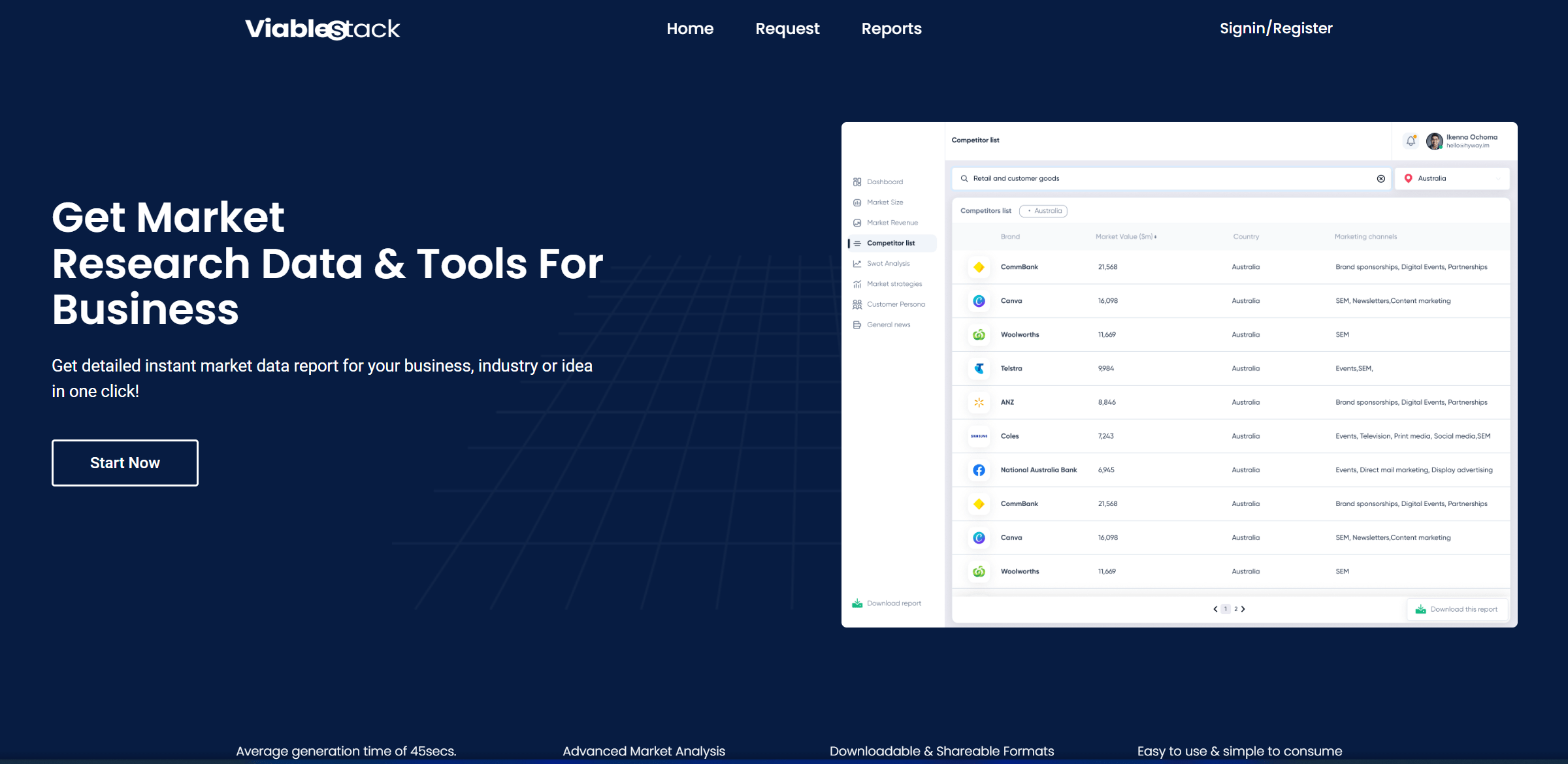Open the Request nav item
Viewport: 1568px width, 764px height.
[x=787, y=29]
